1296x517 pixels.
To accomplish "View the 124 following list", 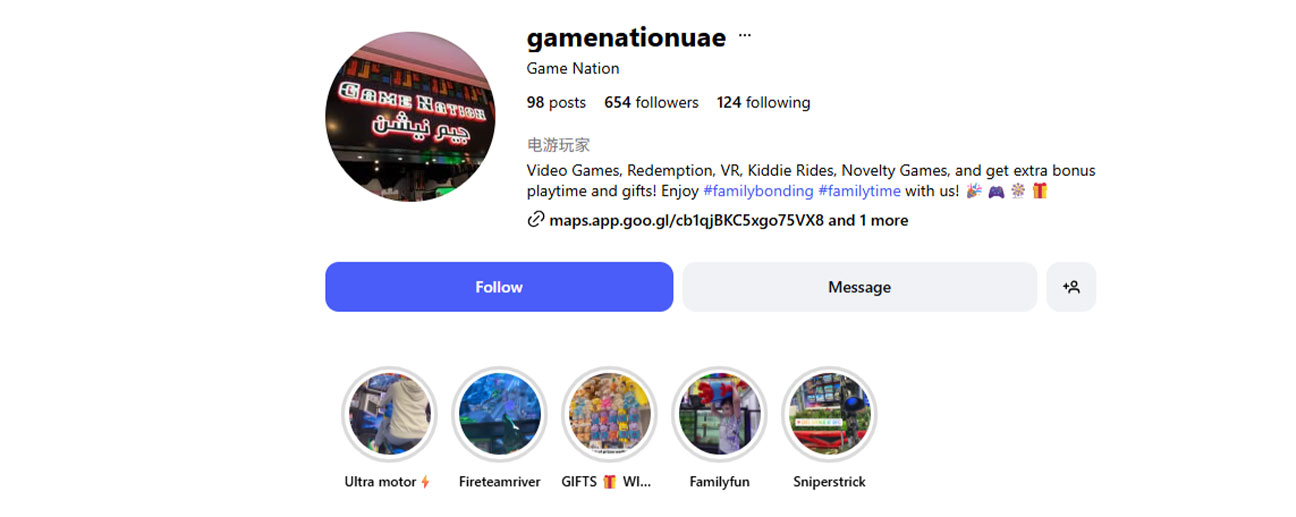I will tap(763, 102).
